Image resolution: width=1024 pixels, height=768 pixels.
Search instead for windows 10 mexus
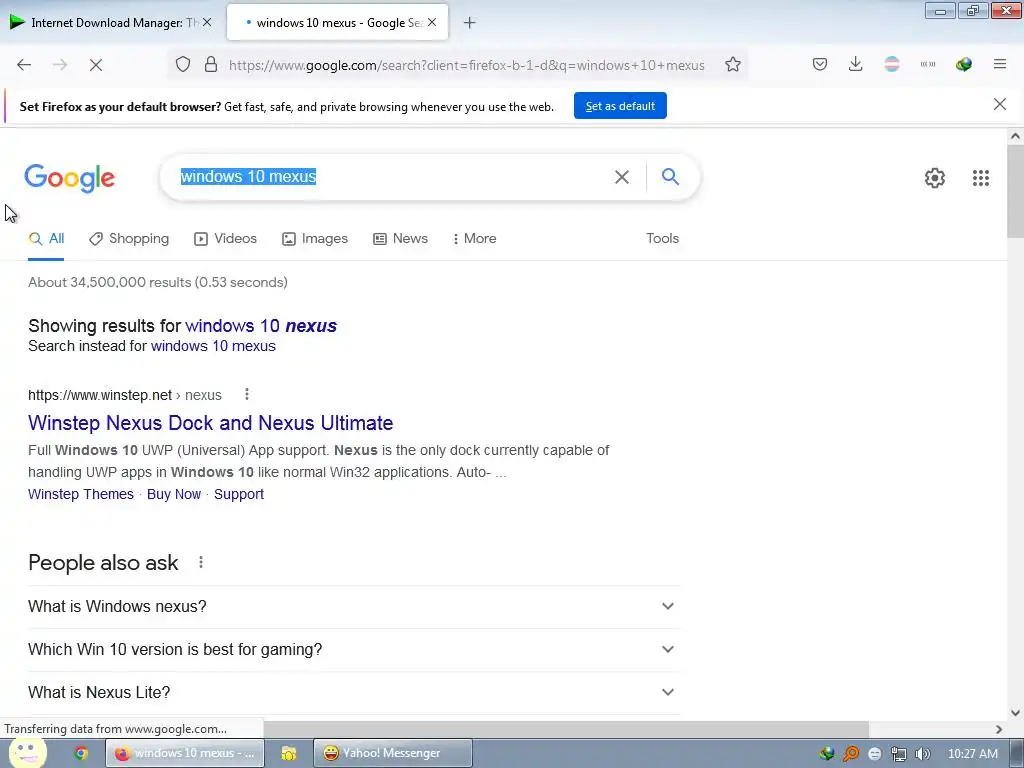pyautogui.click(x=214, y=346)
